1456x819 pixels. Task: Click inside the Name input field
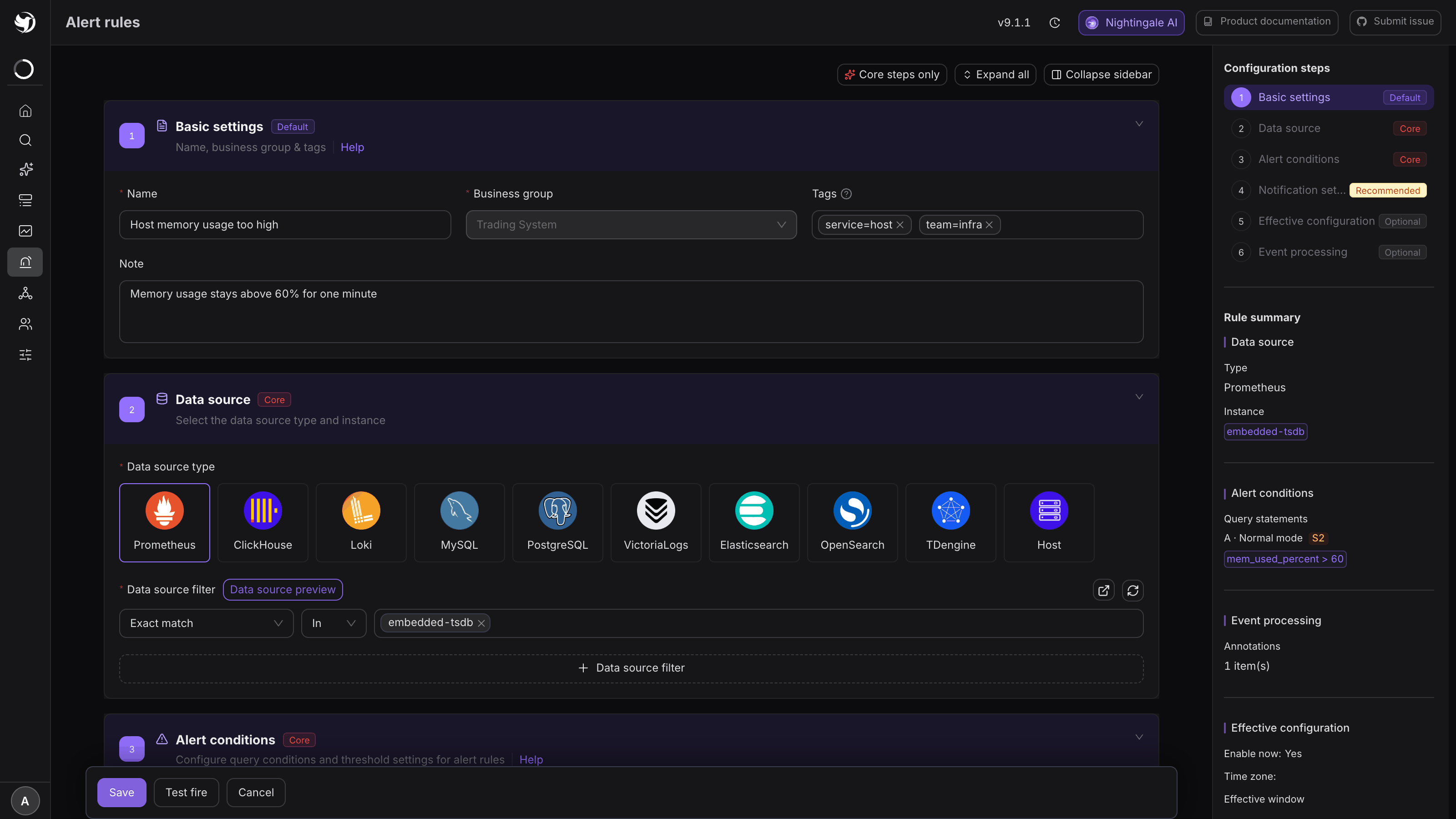(285, 225)
